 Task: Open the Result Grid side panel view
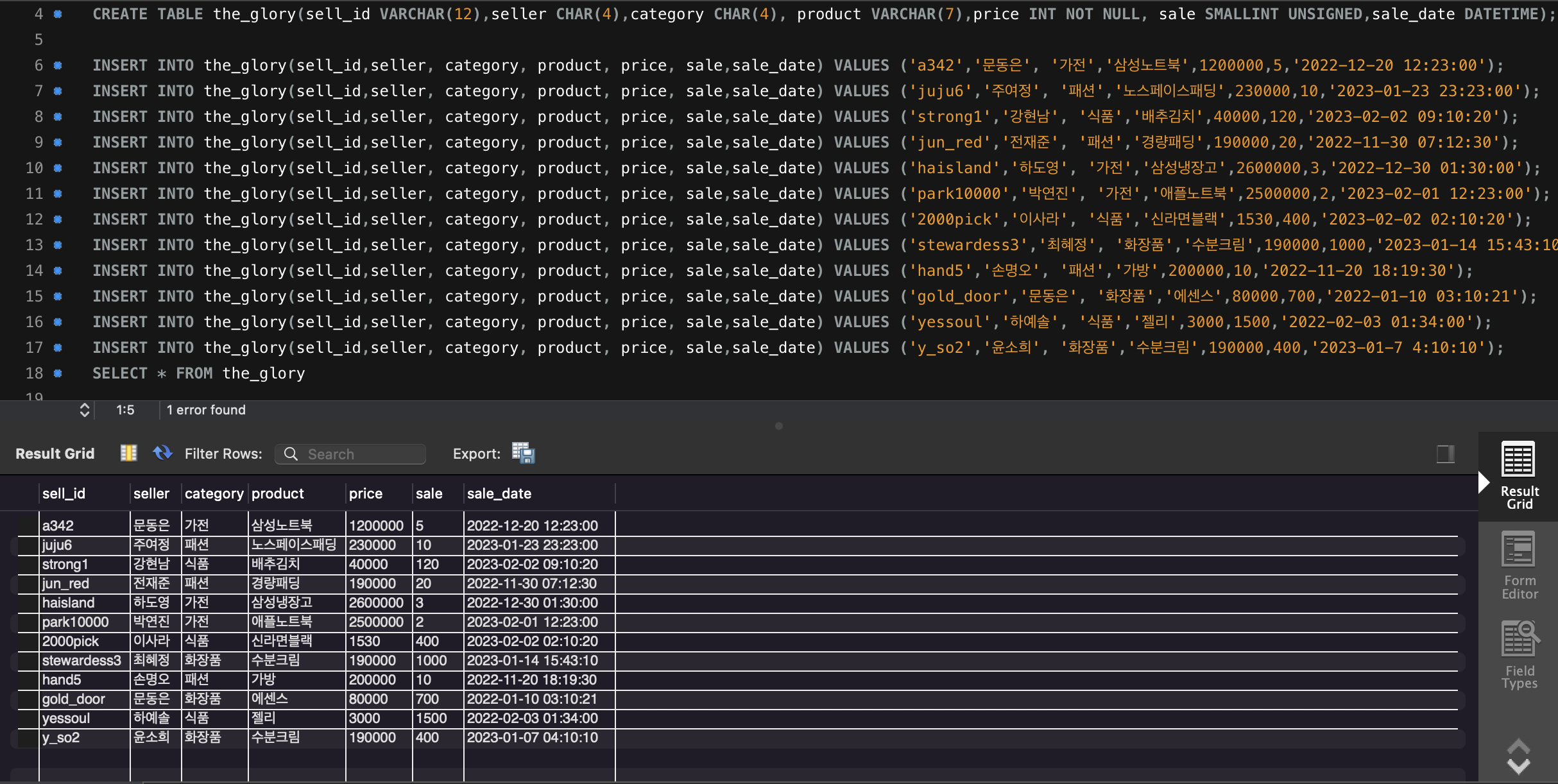point(1519,475)
